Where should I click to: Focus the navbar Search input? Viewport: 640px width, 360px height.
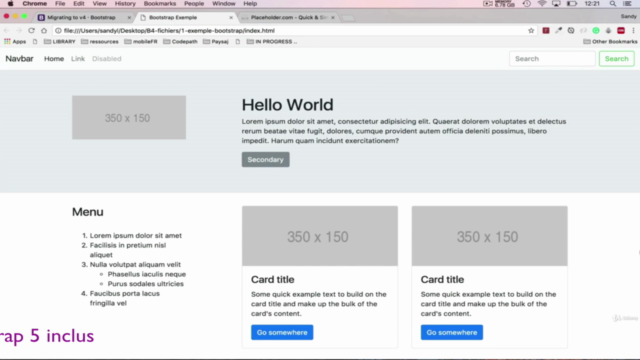552,59
